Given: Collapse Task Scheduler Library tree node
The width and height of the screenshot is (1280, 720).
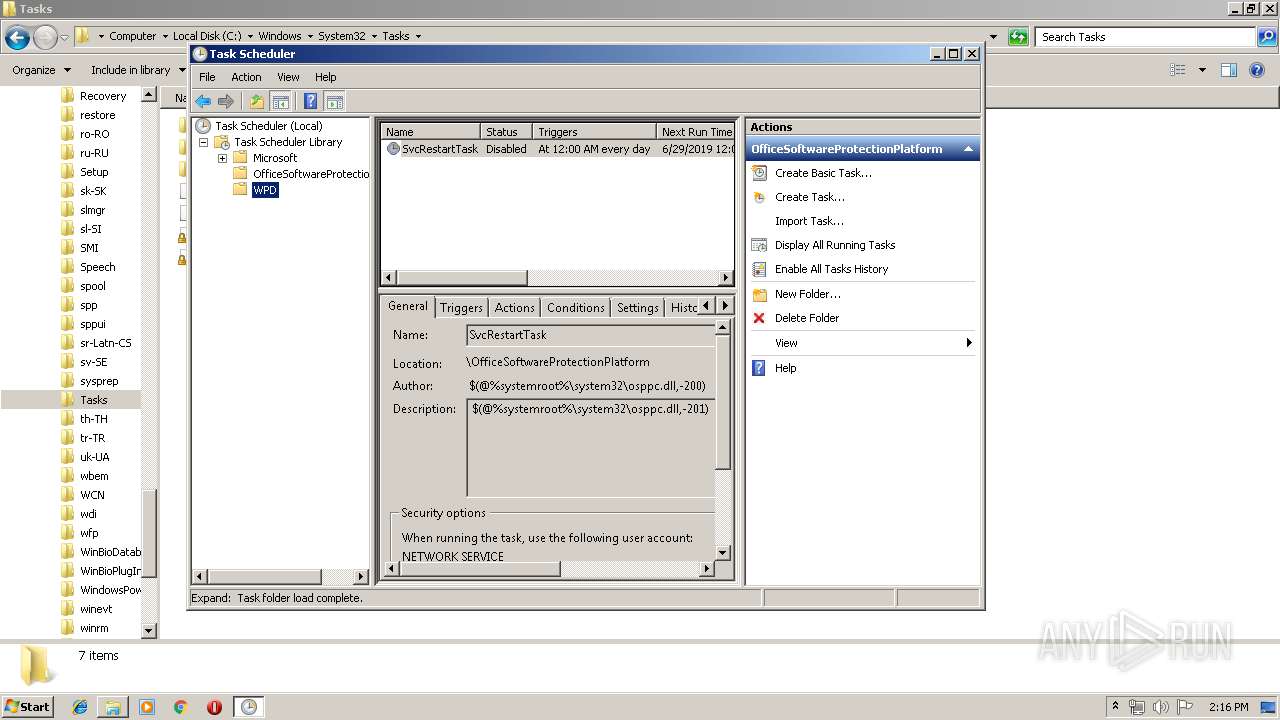Looking at the screenshot, I should tap(204, 142).
